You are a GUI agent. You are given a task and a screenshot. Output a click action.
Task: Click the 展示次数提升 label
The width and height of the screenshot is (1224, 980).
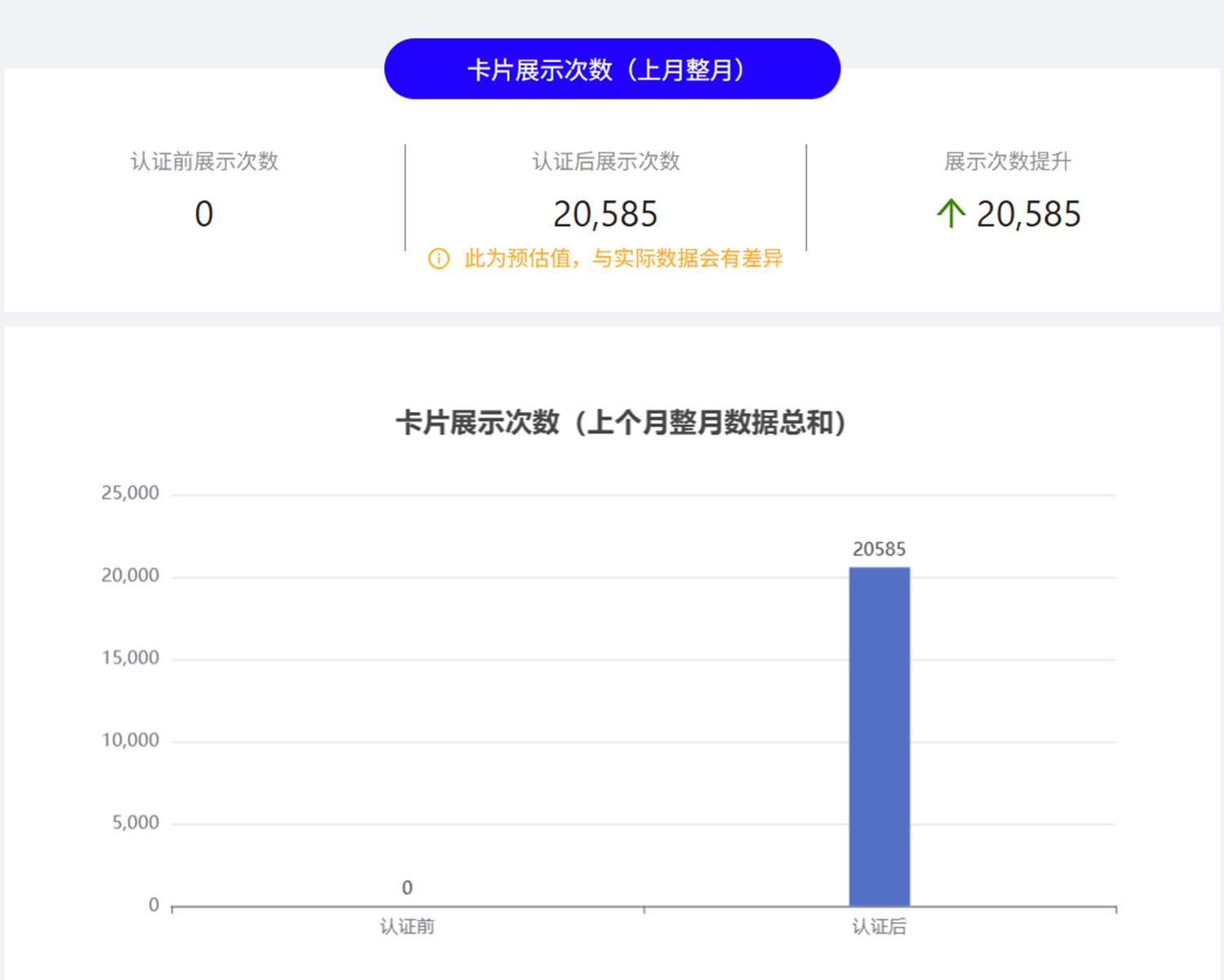pyautogui.click(x=1007, y=162)
